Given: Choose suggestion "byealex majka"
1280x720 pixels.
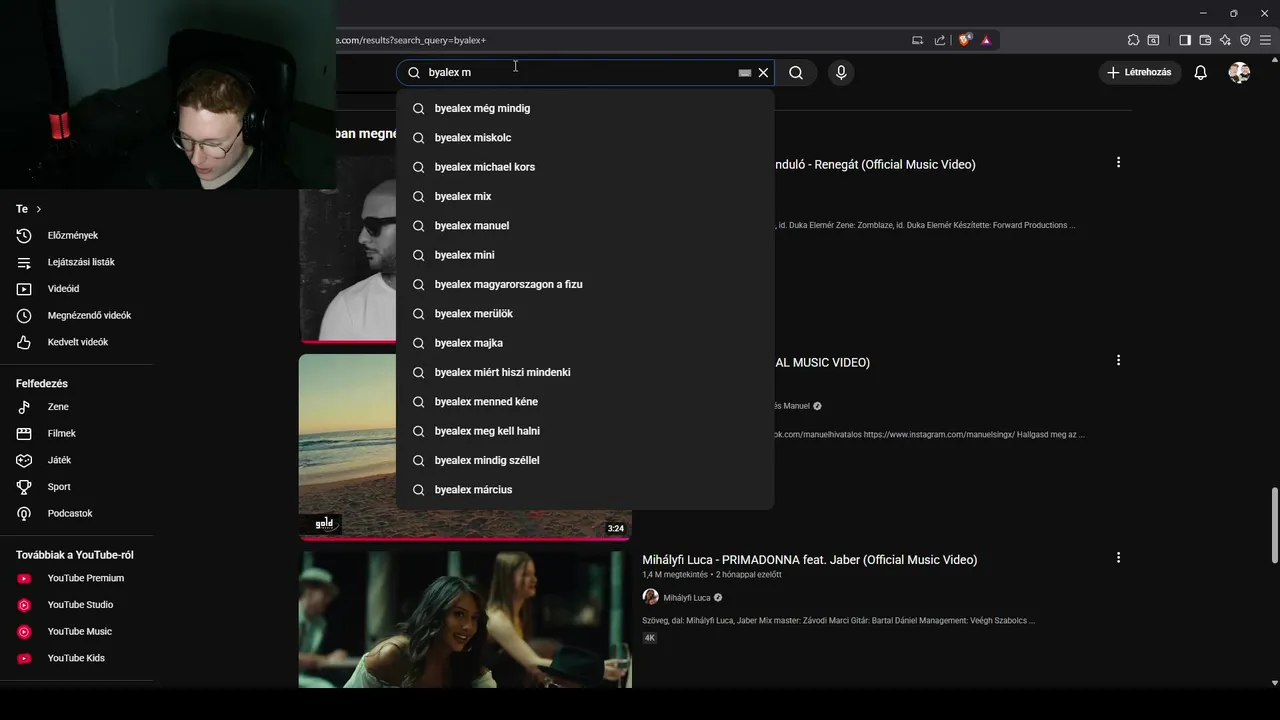Looking at the screenshot, I should click(585, 343).
